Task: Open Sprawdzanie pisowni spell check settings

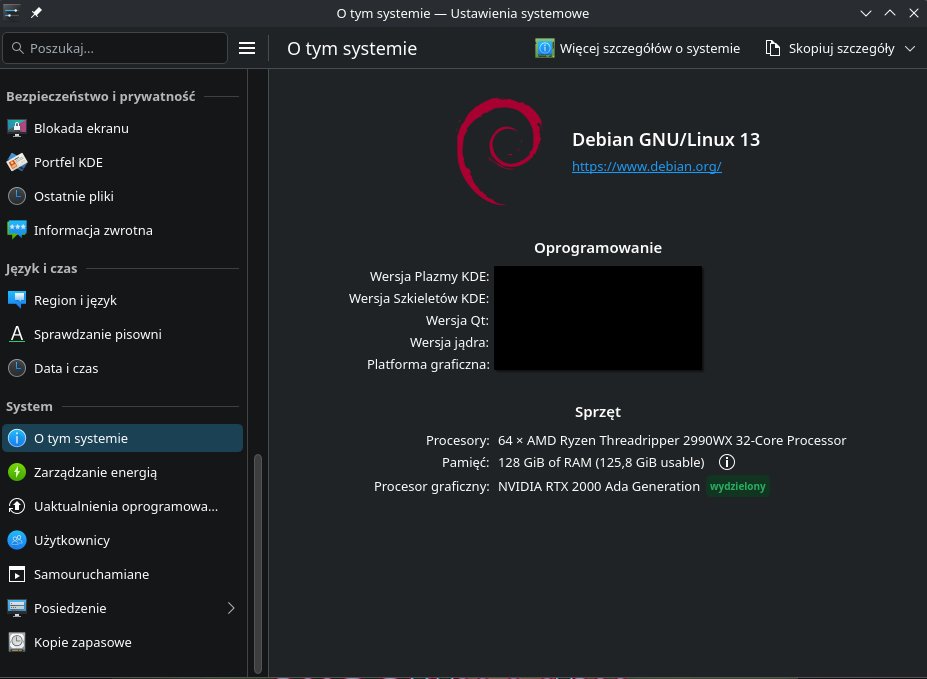Action: click(x=122, y=334)
